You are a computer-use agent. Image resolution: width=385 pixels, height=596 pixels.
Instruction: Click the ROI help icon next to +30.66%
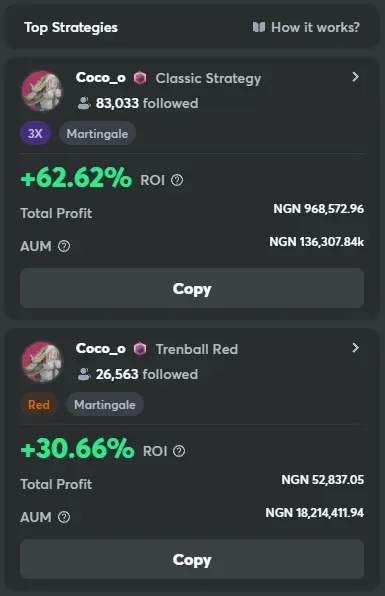tap(179, 451)
